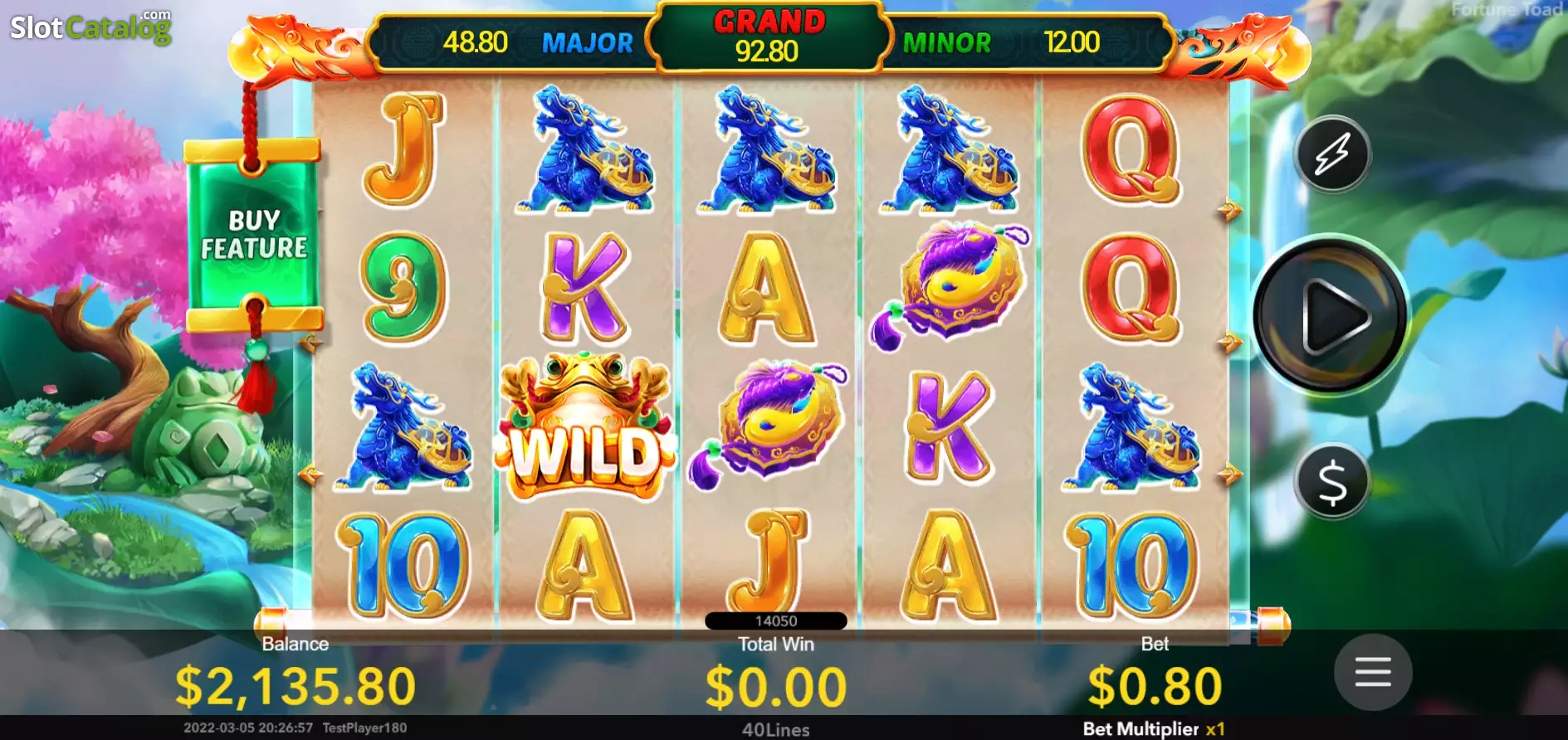
Task: Open the dollar bet settings icon
Action: pos(1332,481)
